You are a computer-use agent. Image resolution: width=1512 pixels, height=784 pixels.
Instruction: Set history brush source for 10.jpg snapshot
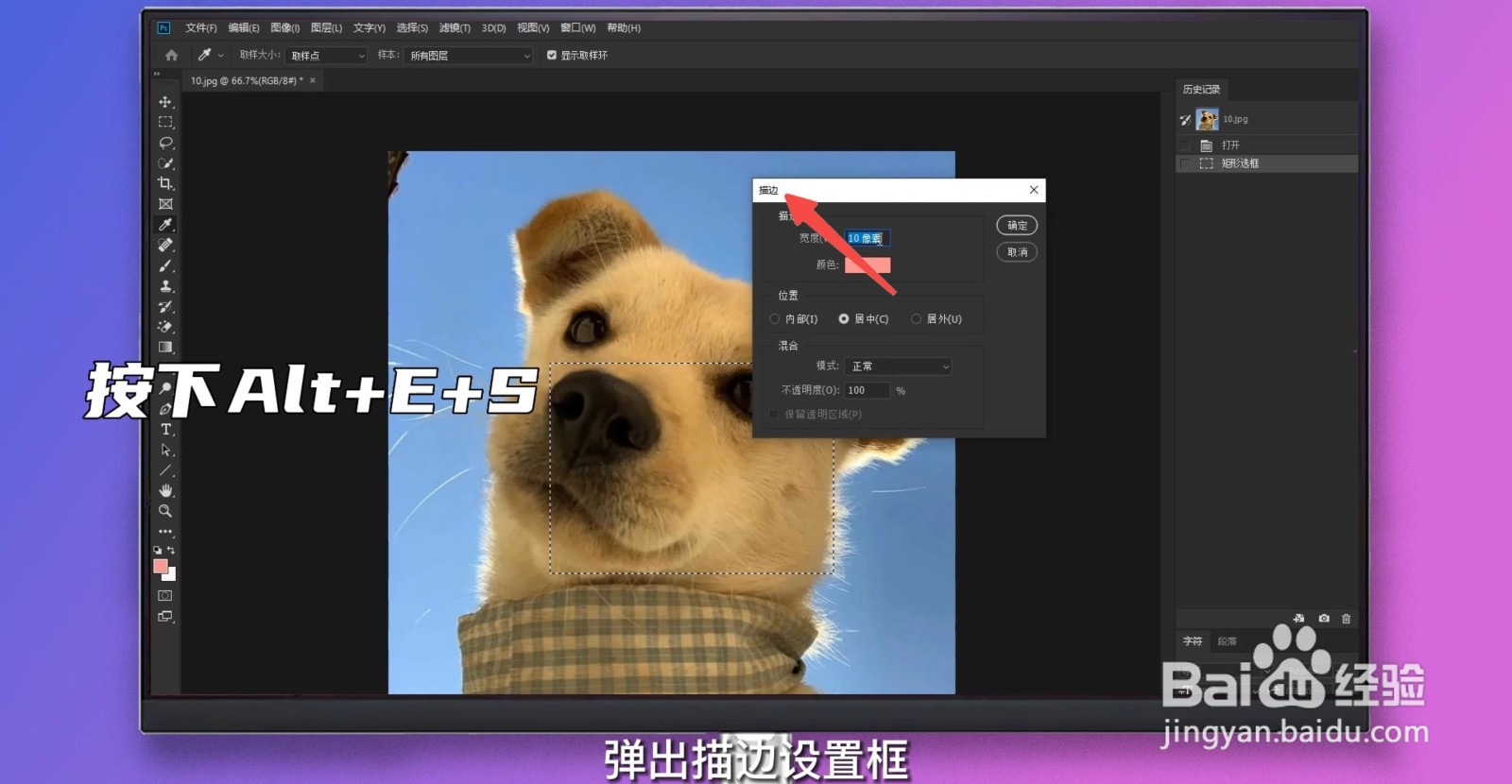pyautogui.click(x=1185, y=120)
